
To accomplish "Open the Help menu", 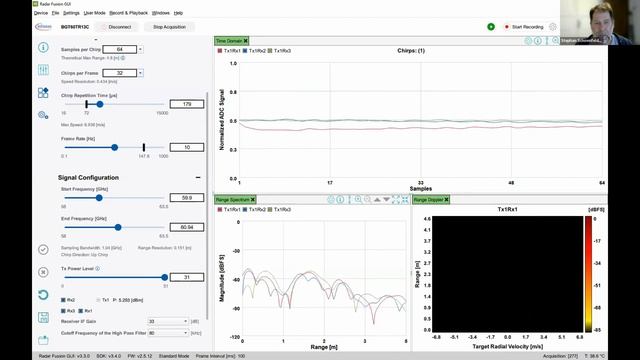I will 178,13.
